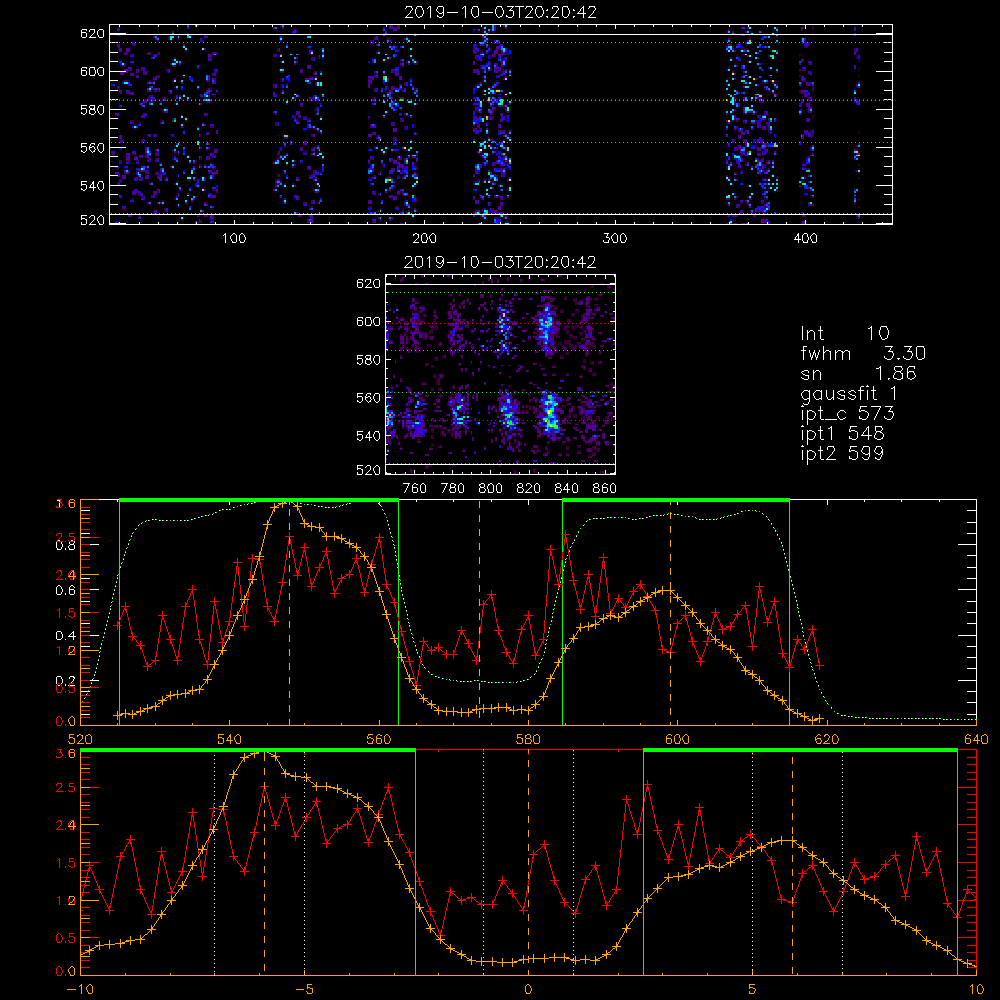1000x1000 pixels.
Task: Click the '10' x-axis label of bottom plot
Action: [x=976, y=990]
